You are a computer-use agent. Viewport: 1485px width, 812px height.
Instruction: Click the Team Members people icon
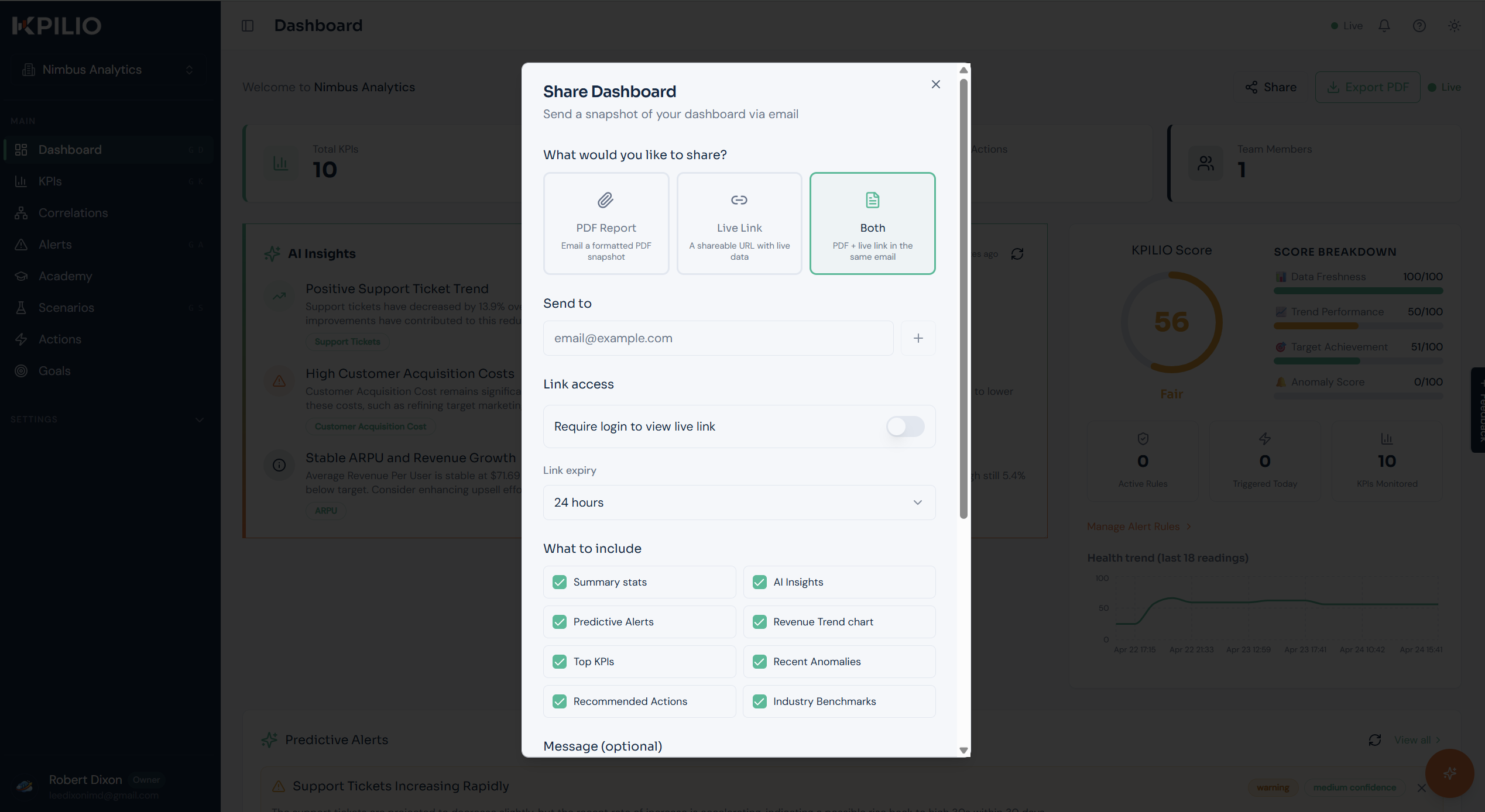click(x=1205, y=163)
